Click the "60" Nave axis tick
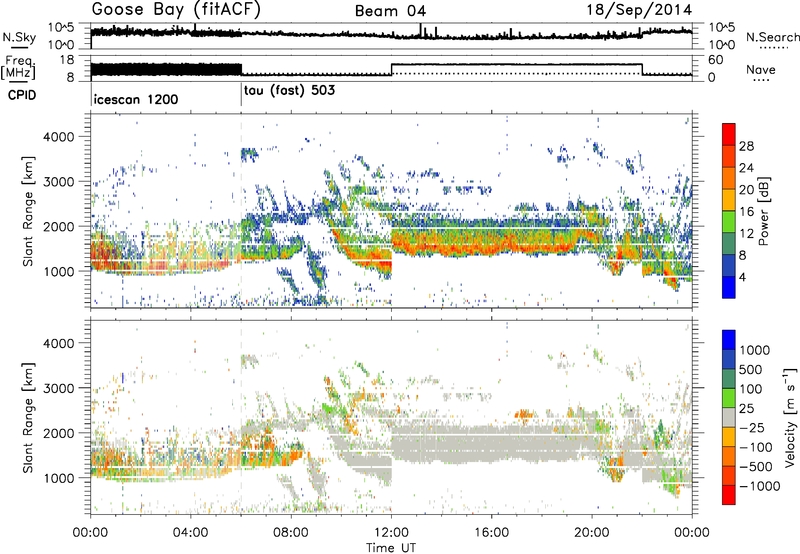Image resolution: width=800 pixels, height=554 pixels. tap(716, 60)
